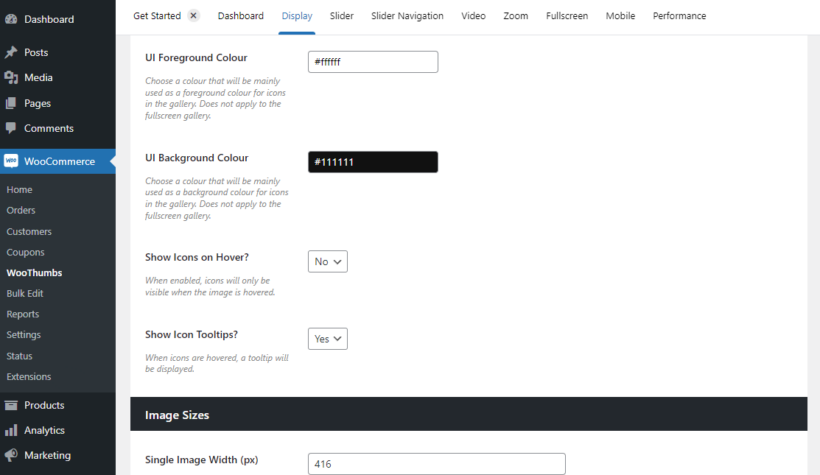Click the Marketing megaphone icon
The image size is (820, 475).
click(11, 455)
